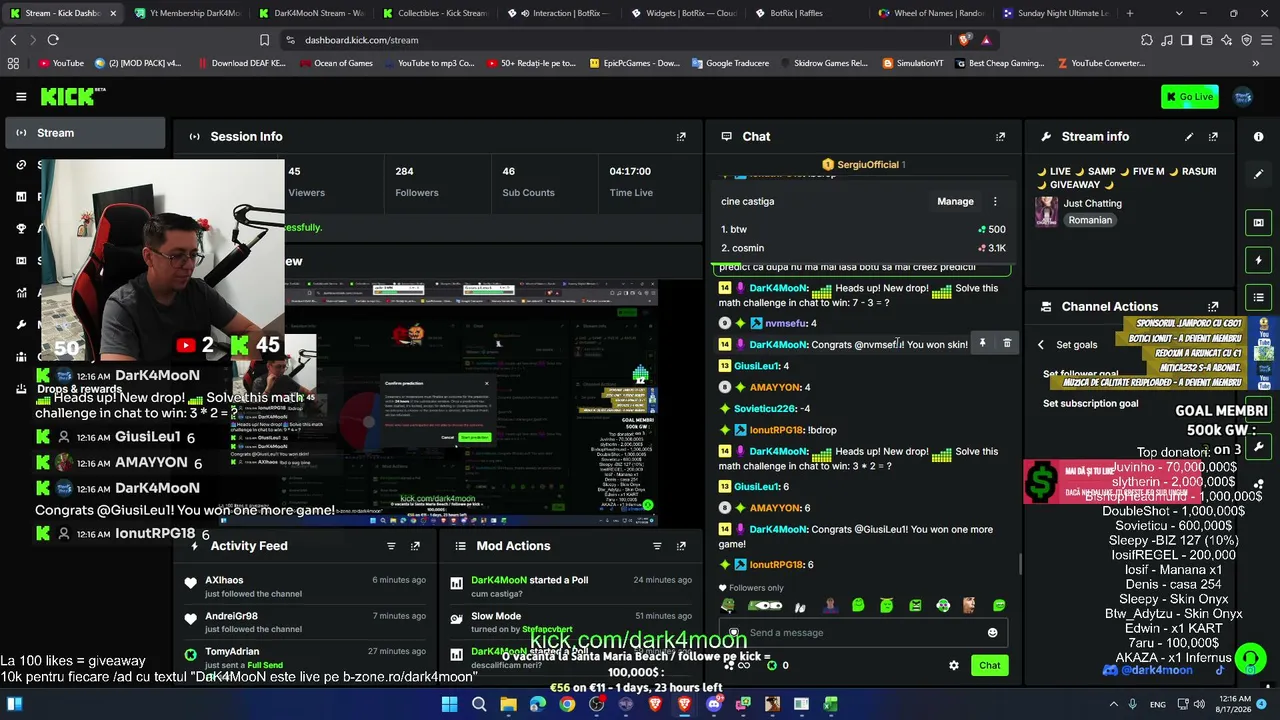Open the Brave shields icon

964,40
